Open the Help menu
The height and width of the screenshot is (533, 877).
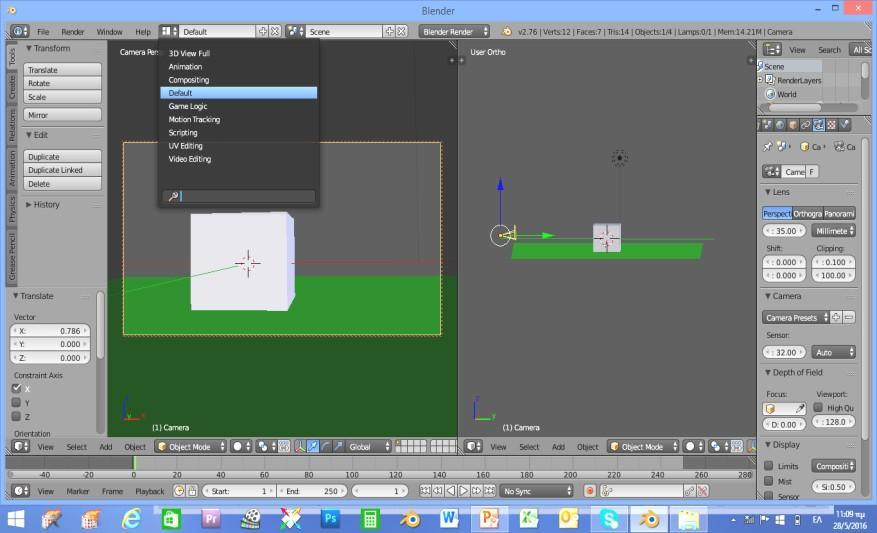[143, 32]
